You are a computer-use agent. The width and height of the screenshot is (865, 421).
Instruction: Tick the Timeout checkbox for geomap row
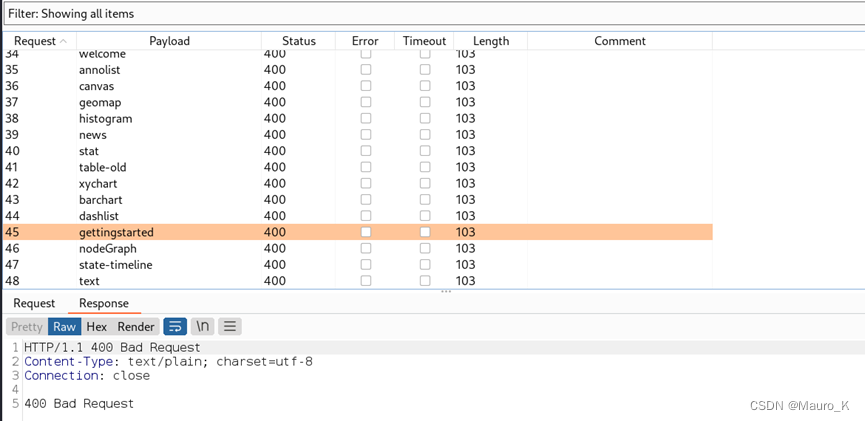tap(425, 102)
